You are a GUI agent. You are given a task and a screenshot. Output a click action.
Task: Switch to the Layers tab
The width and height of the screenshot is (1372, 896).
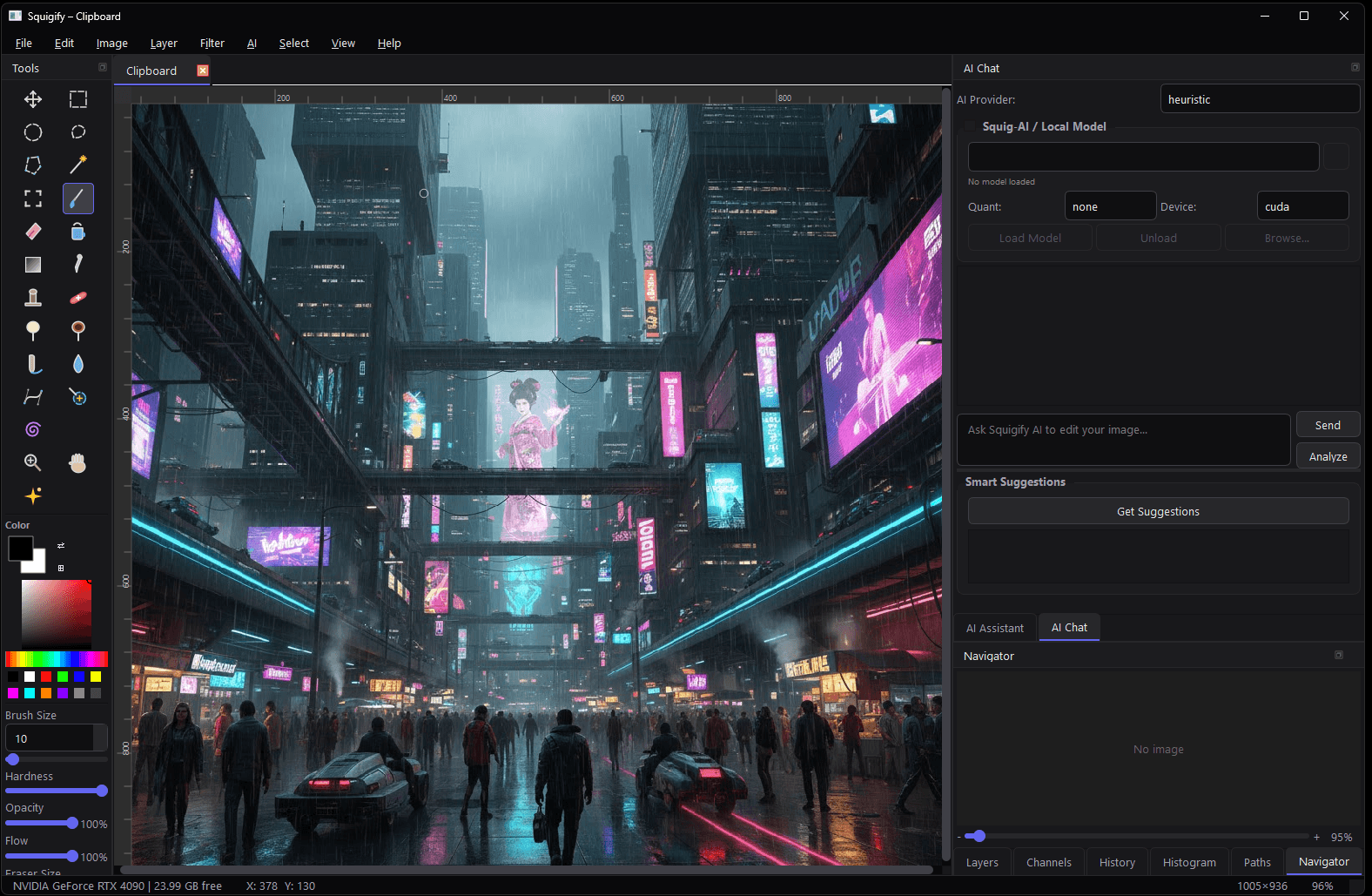[x=982, y=862]
